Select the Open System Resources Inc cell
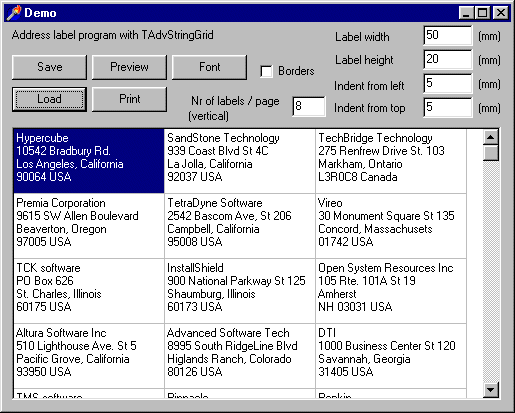This screenshot has height=413, width=515. click(391, 291)
